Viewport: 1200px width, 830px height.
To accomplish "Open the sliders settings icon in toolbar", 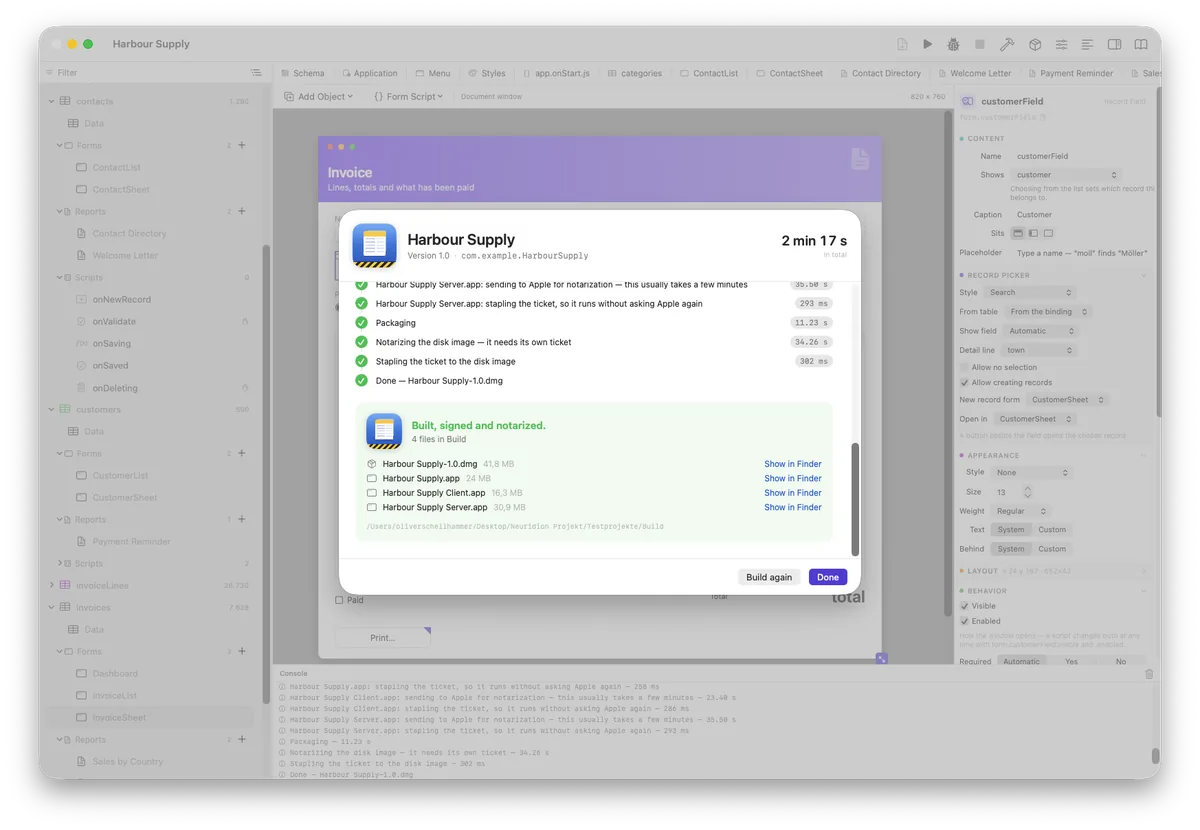I will point(1061,44).
